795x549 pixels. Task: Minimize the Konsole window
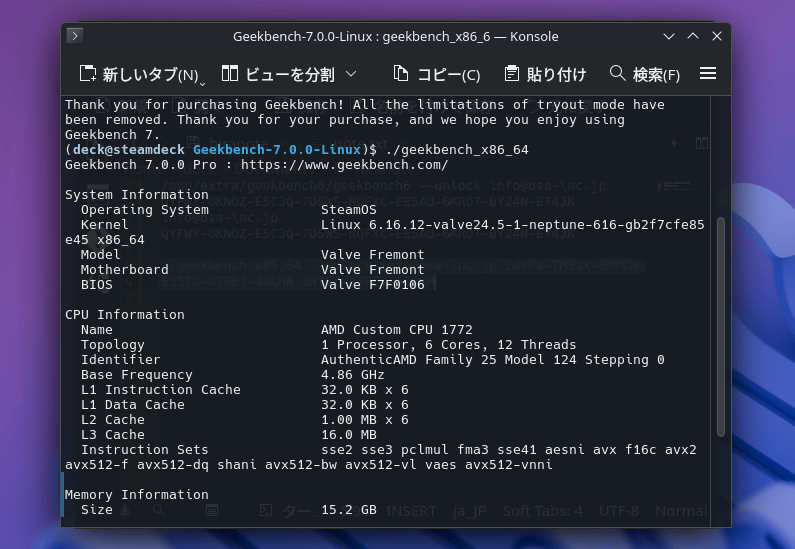point(669,36)
